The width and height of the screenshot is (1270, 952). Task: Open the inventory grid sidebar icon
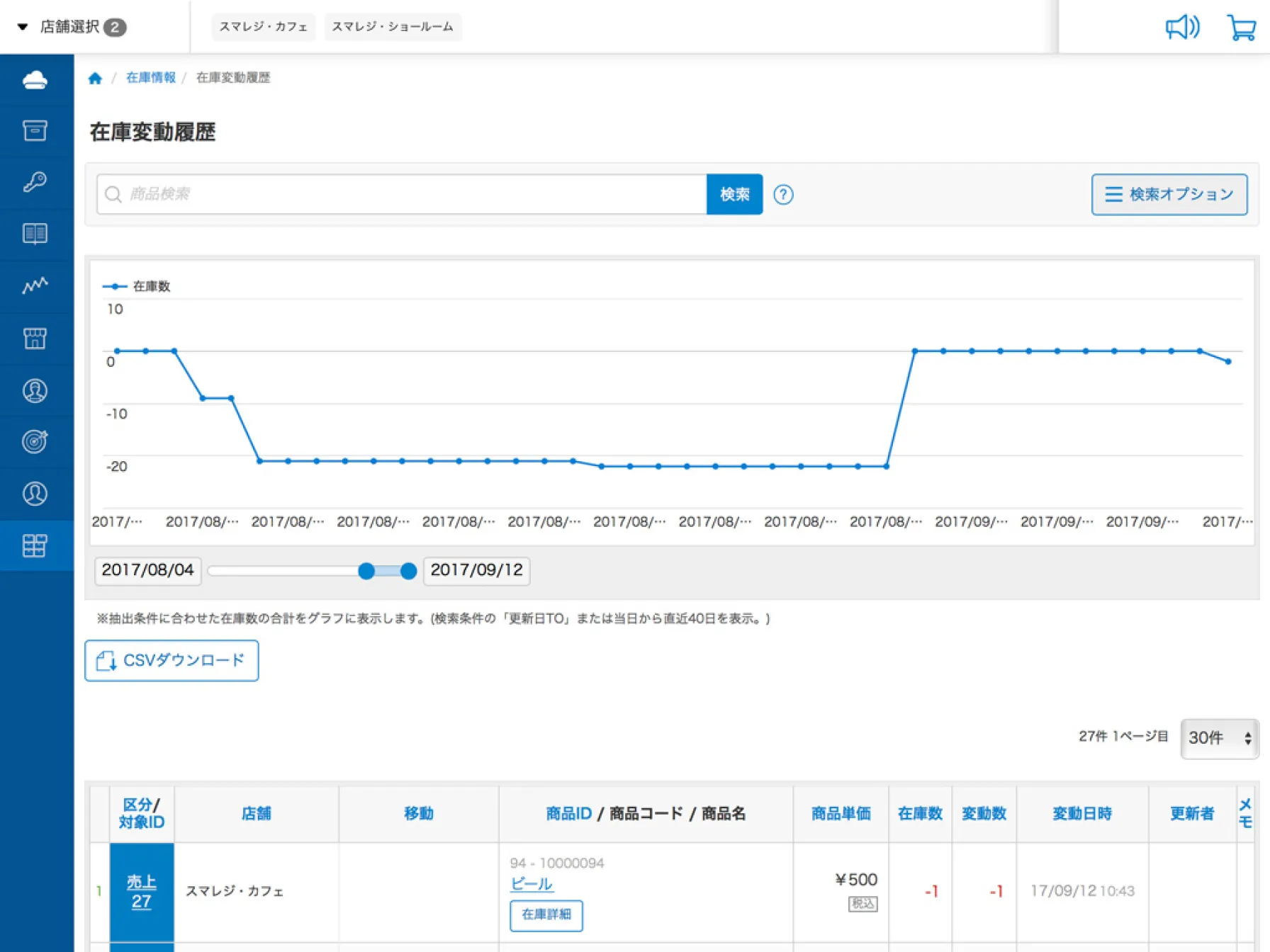pos(35,545)
